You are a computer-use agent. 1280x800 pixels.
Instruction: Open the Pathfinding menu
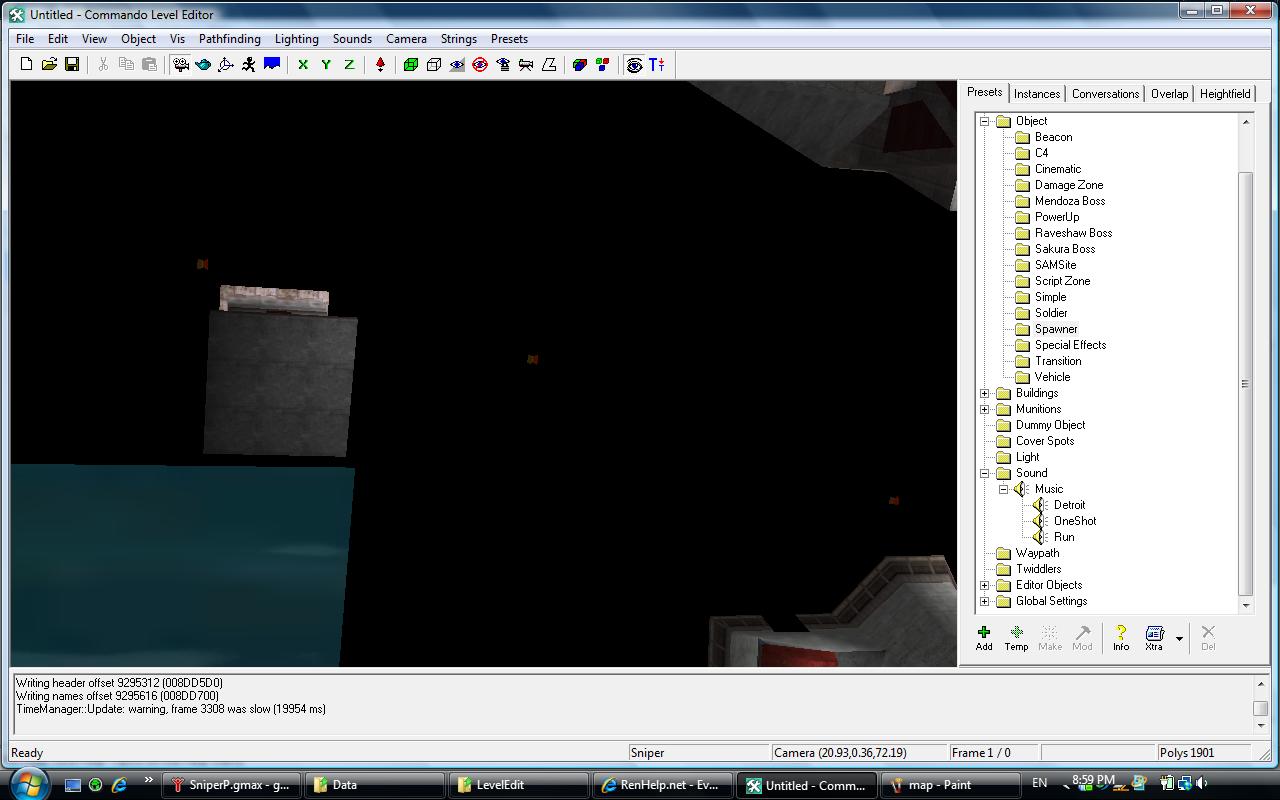pyautogui.click(x=229, y=39)
